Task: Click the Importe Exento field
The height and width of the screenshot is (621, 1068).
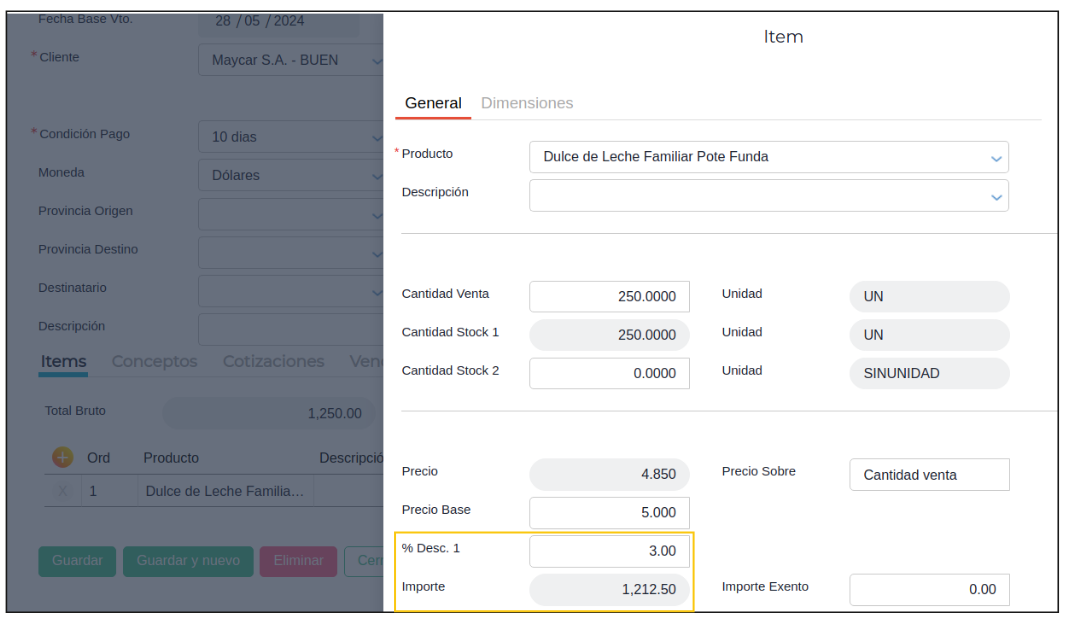Action: 929,589
